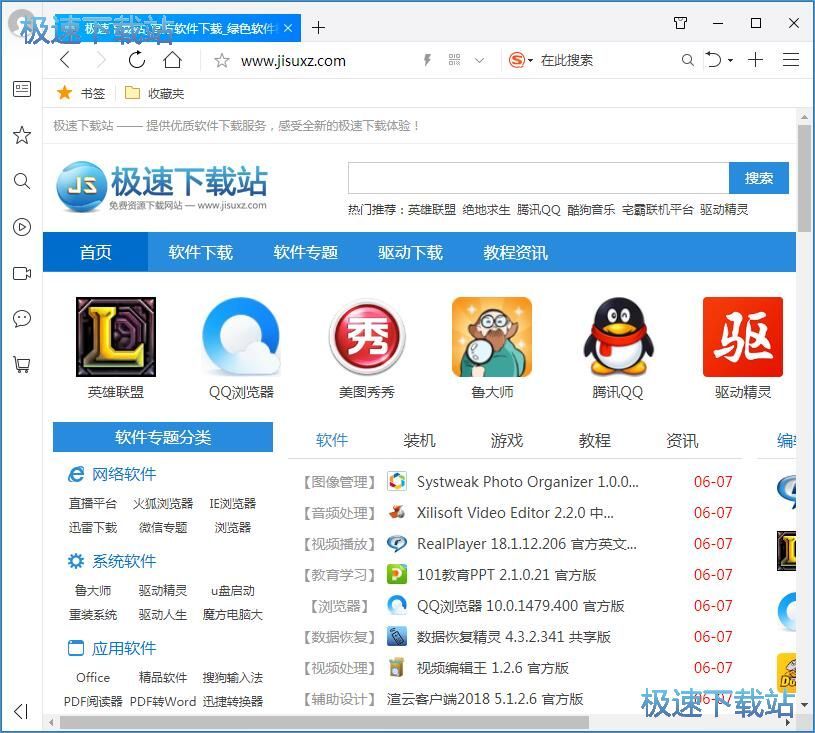Image resolution: width=815 pixels, height=733 pixels.
Task: Open the 首页 navigation tab
Action: click(96, 252)
